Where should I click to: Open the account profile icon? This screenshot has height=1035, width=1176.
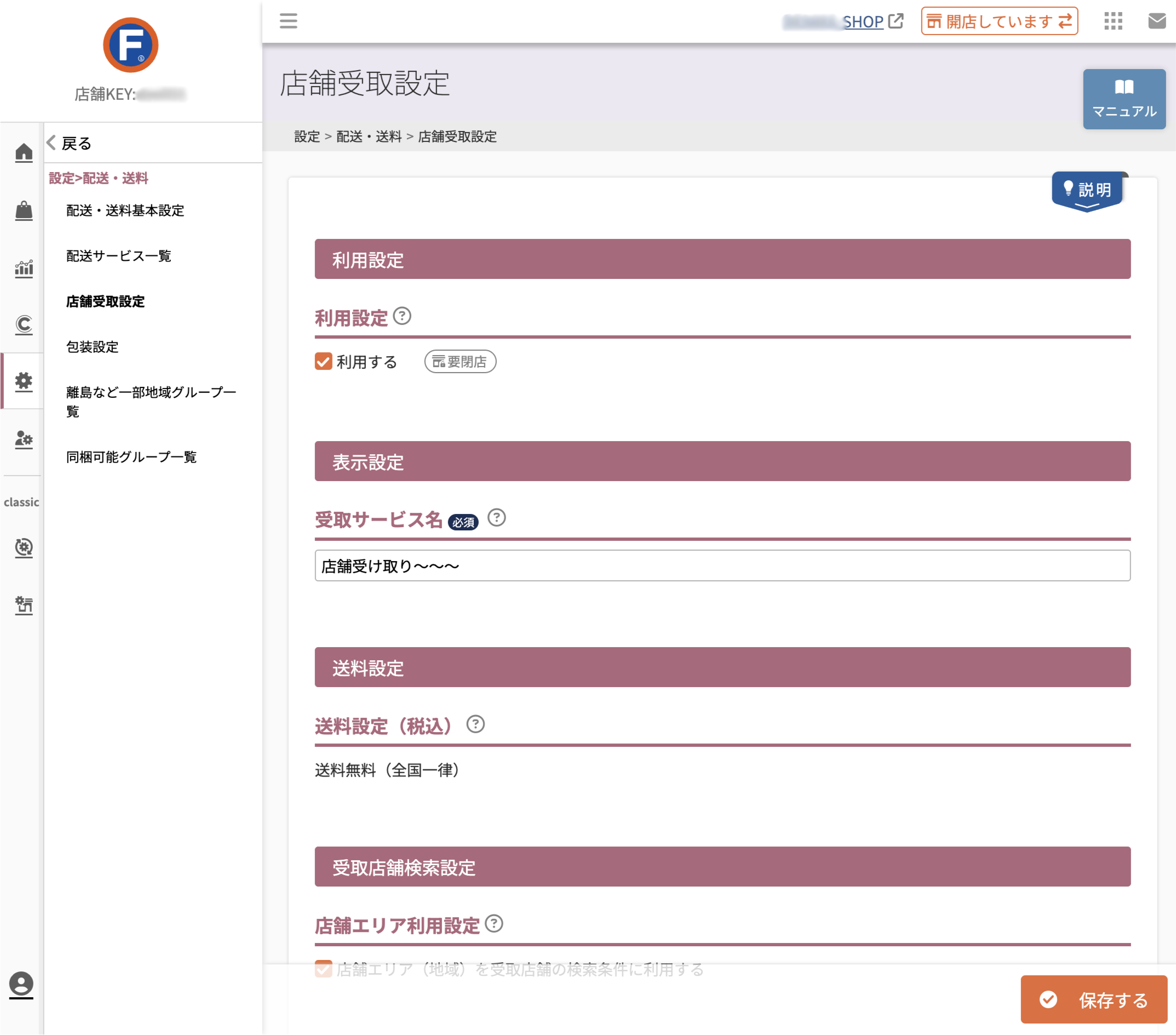click(21, 985)
